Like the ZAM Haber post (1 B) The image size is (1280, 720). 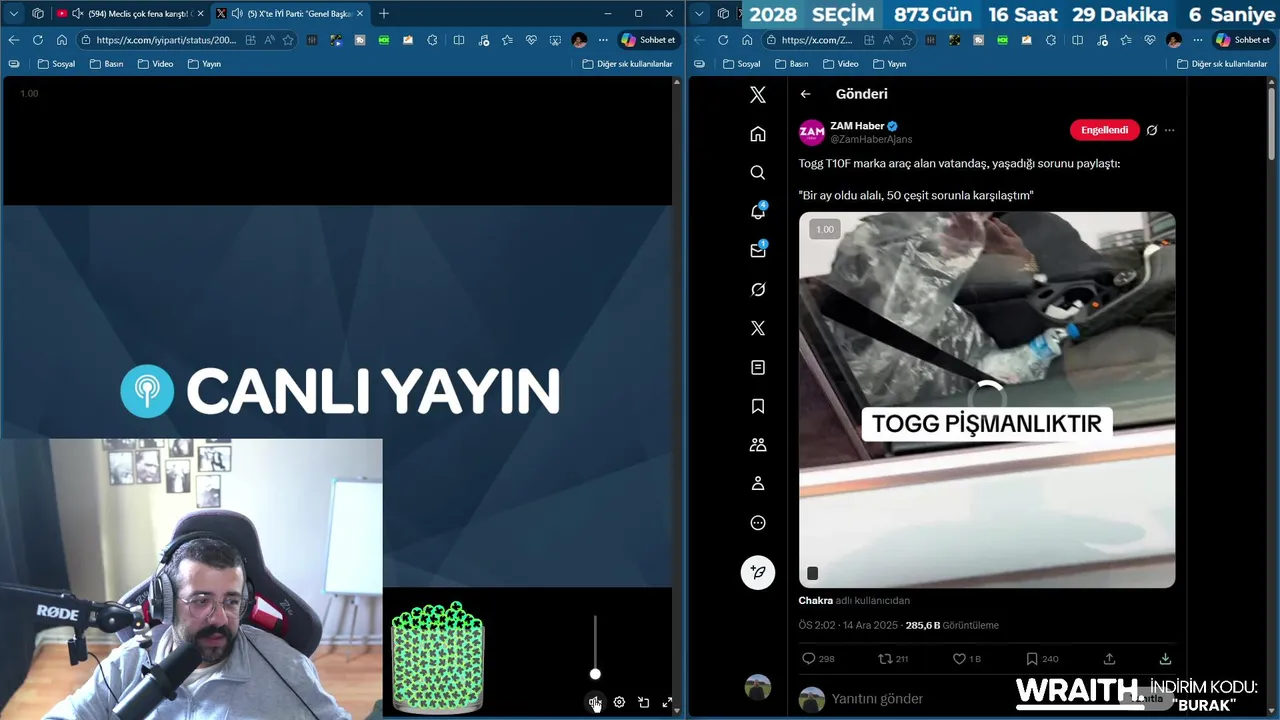[x=966, y=659]
